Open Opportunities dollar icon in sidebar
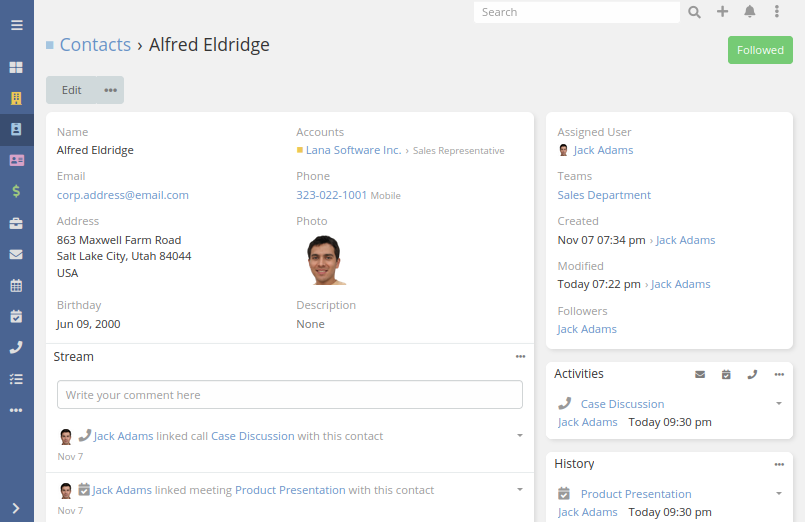The image size is (805, 522). [x=16, y=191]
